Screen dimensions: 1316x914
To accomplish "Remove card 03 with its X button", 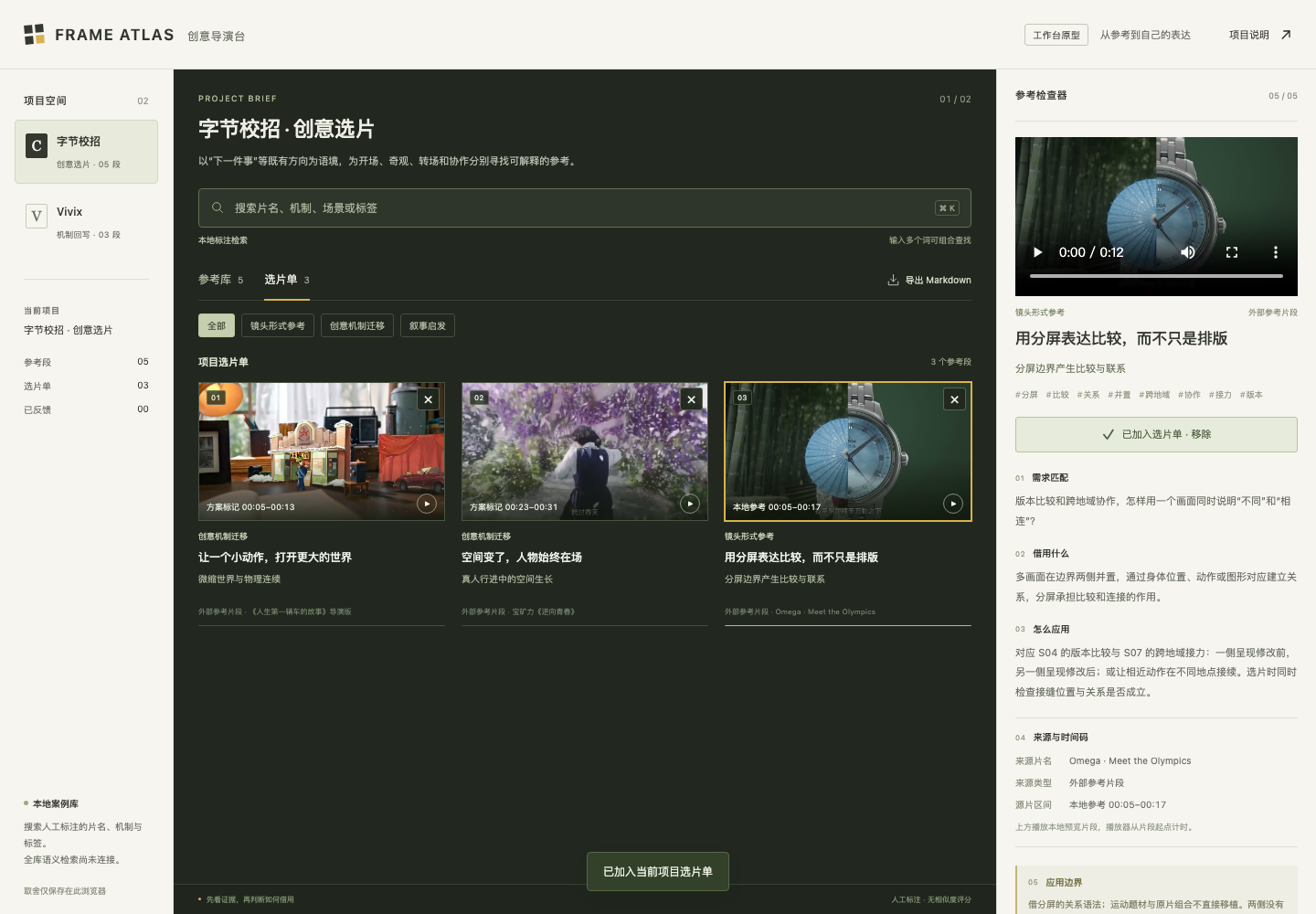I will (955, 399).
